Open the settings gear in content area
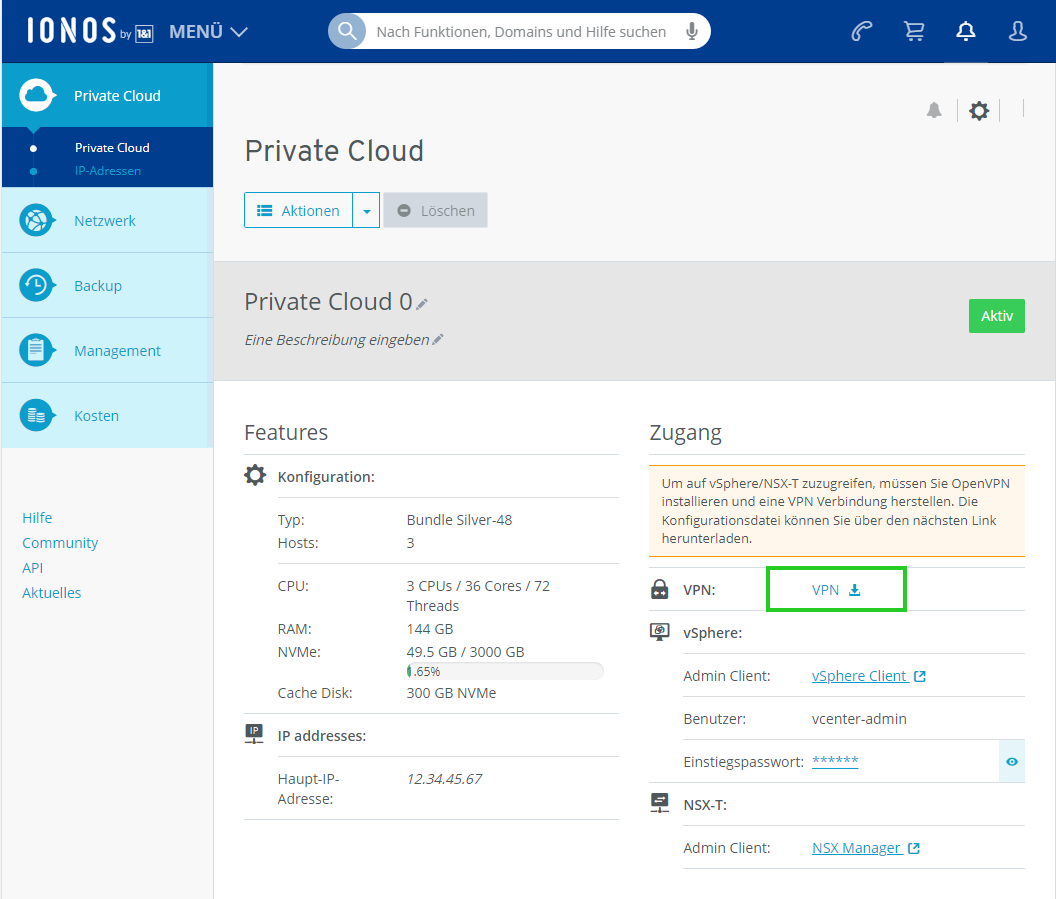 pos(979,110)
